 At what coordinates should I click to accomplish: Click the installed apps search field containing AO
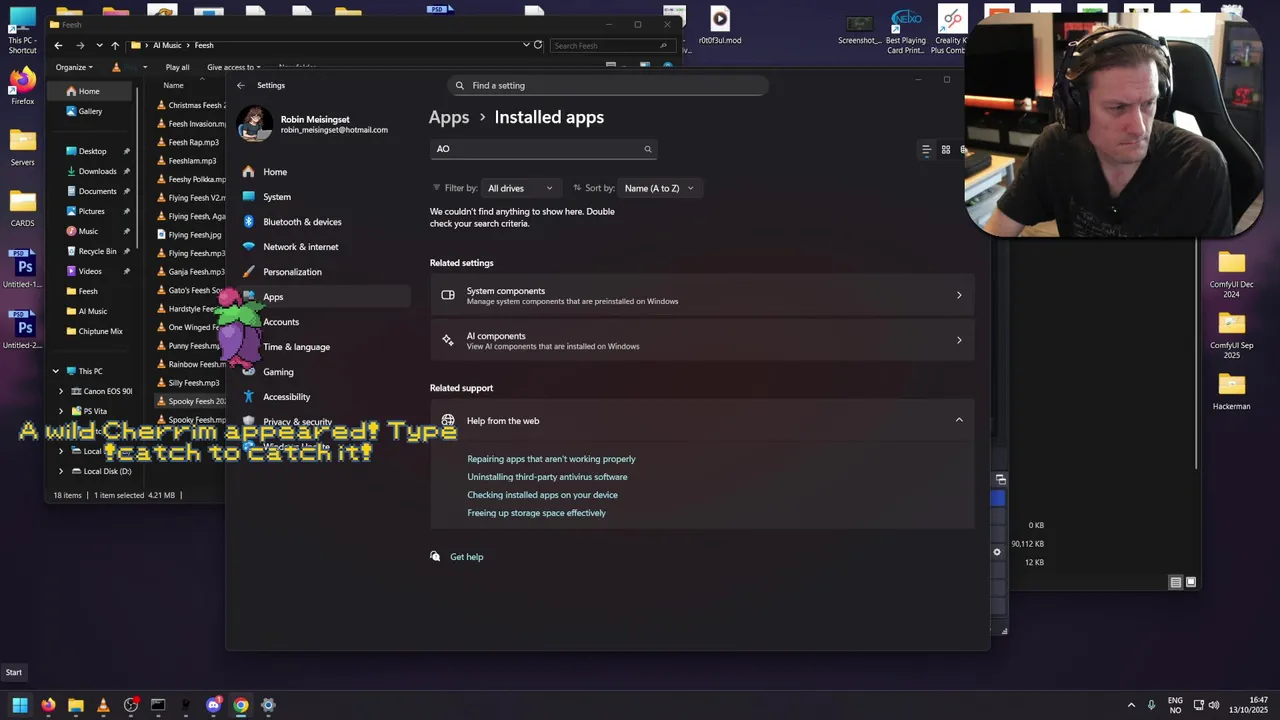[543, 149]
